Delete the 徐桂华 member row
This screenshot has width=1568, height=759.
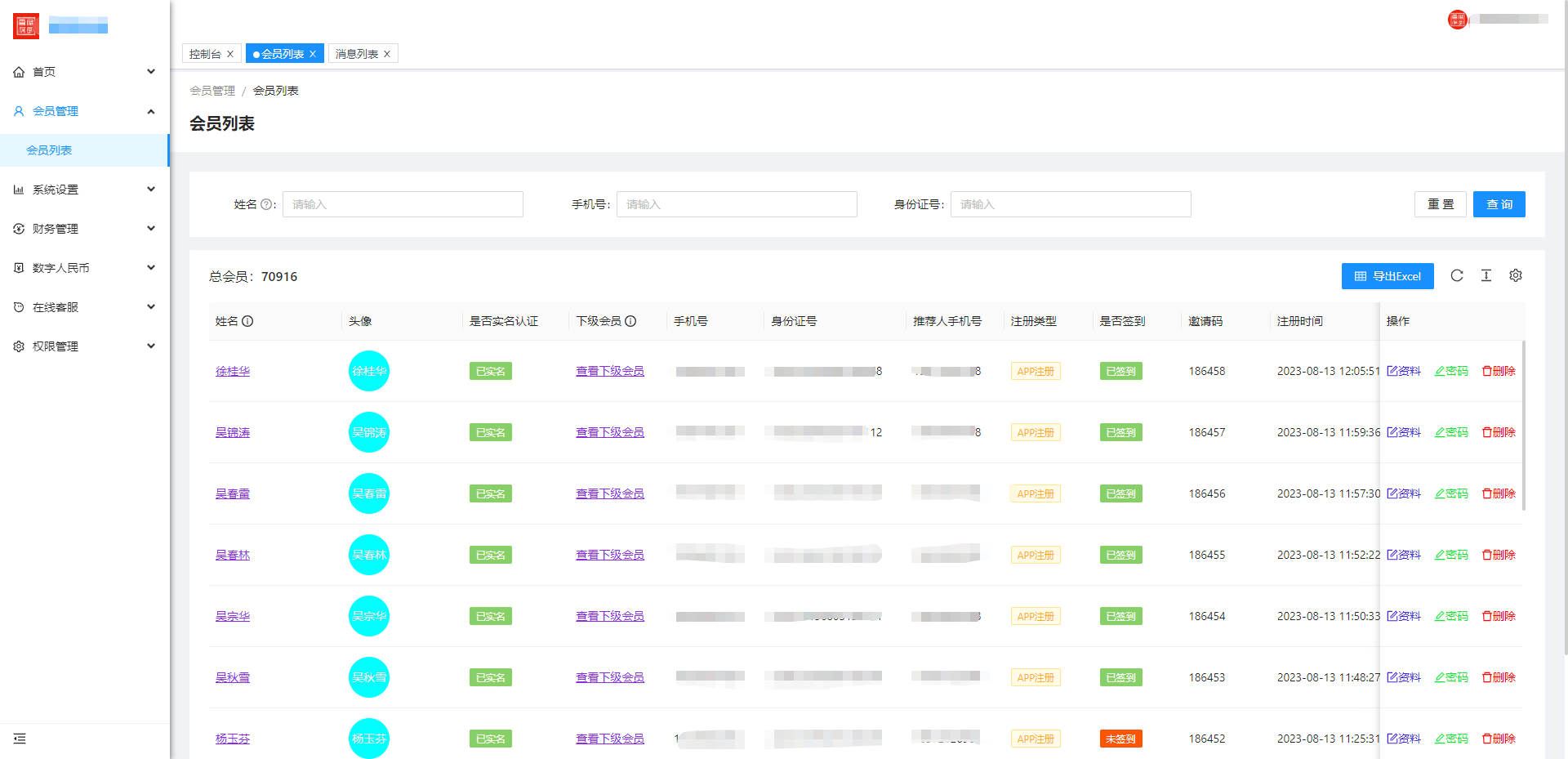coord(1499,371)
